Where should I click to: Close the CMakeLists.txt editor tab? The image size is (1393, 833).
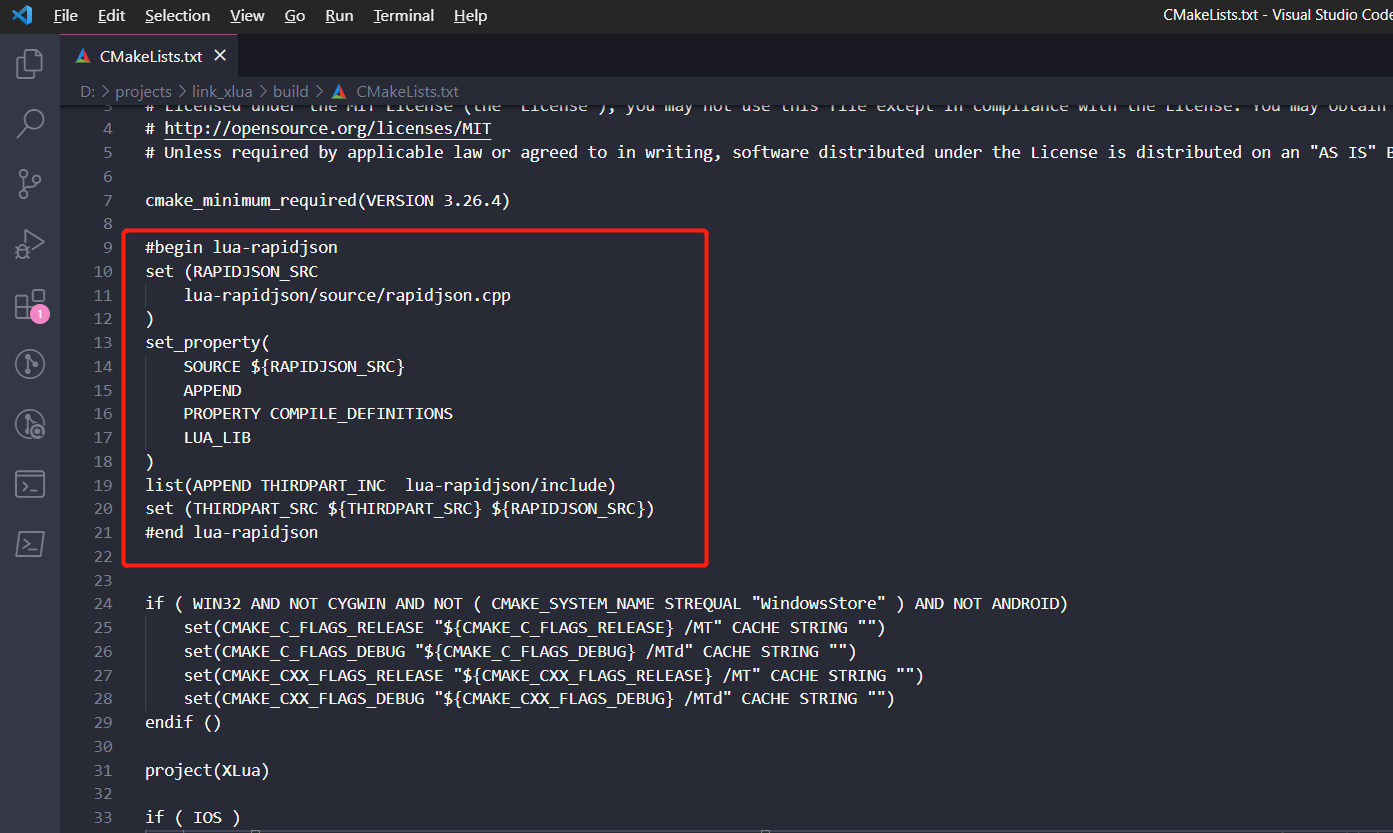(x=220, y=56)
